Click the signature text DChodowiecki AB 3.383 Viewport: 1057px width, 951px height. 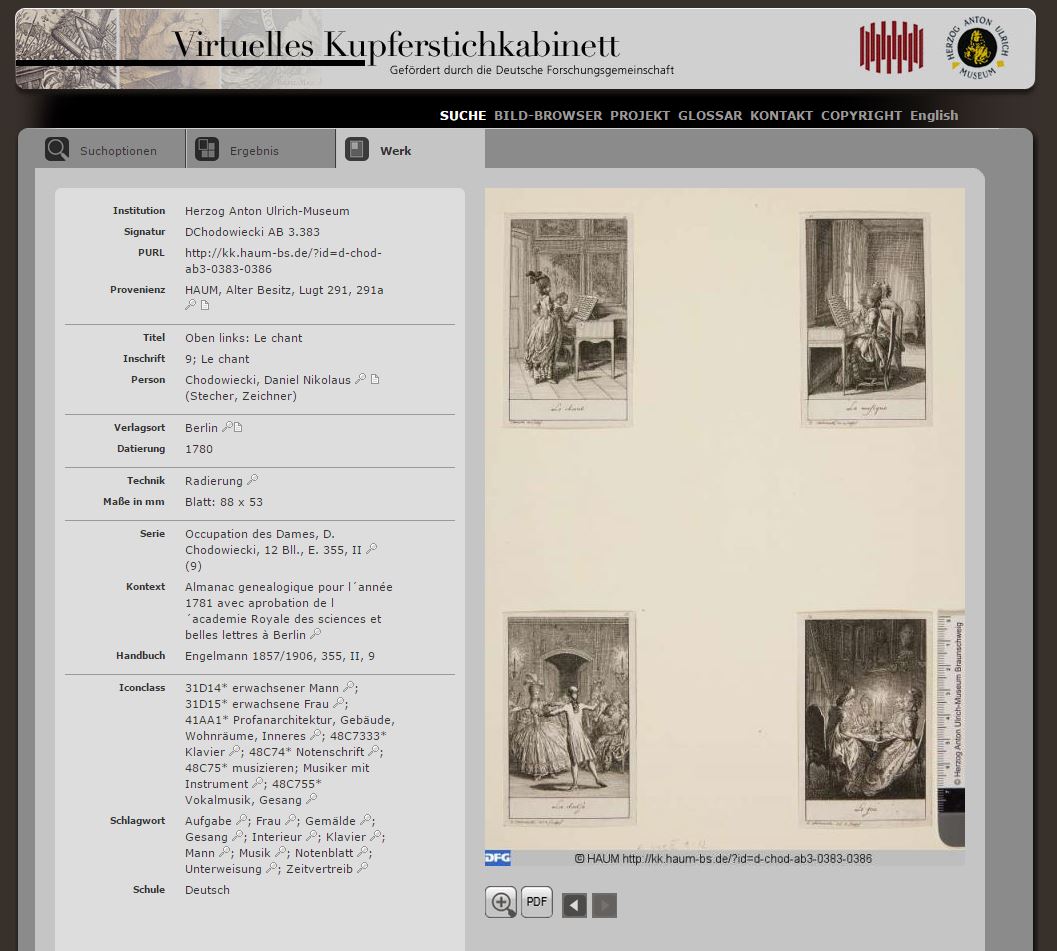pos(252,232)
